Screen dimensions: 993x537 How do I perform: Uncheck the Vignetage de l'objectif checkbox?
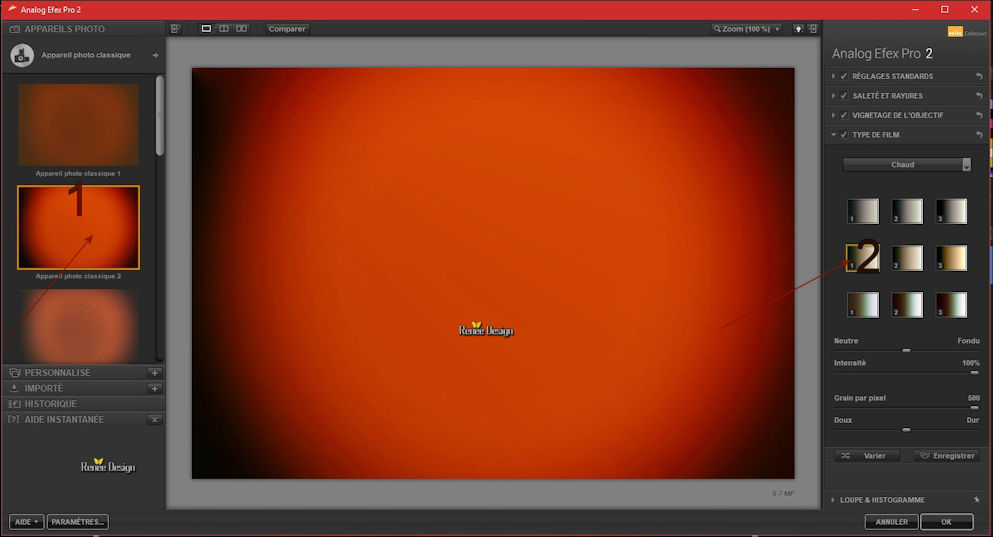pos(844,115)
